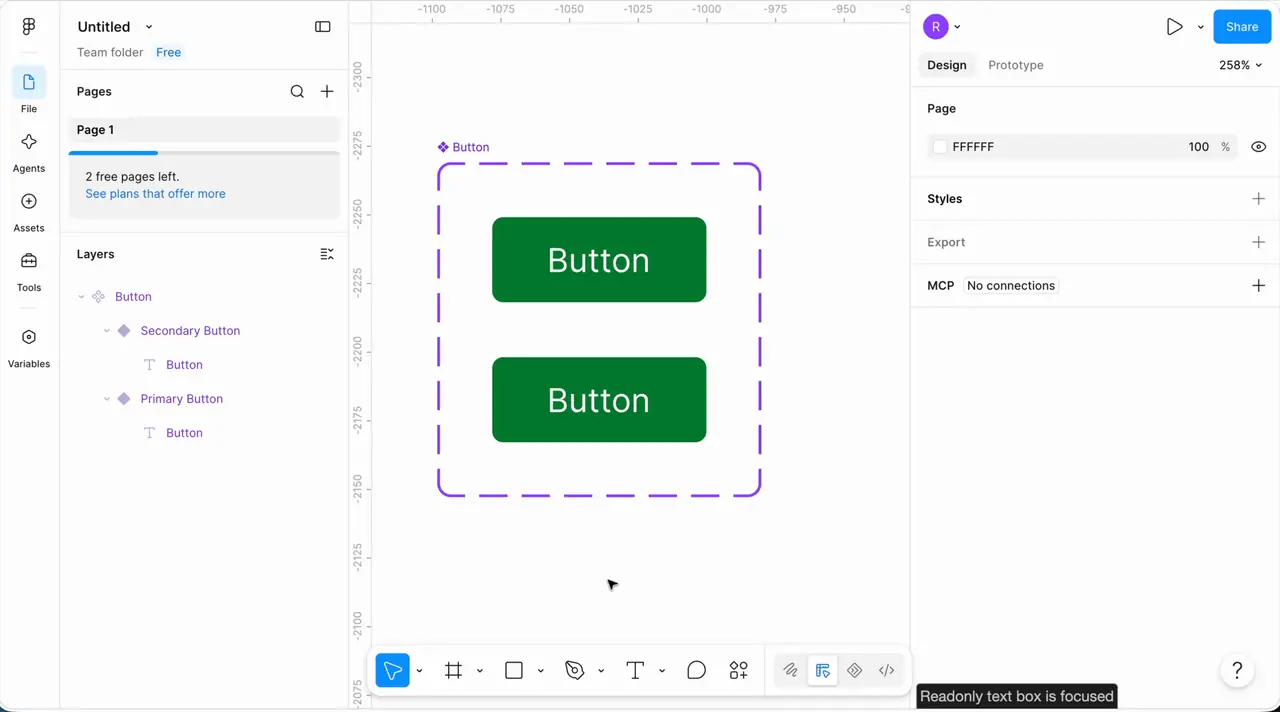Screen dimensions: 1280x712
Task: Click the Layers panel options icon
Action: tap(327, 254)
